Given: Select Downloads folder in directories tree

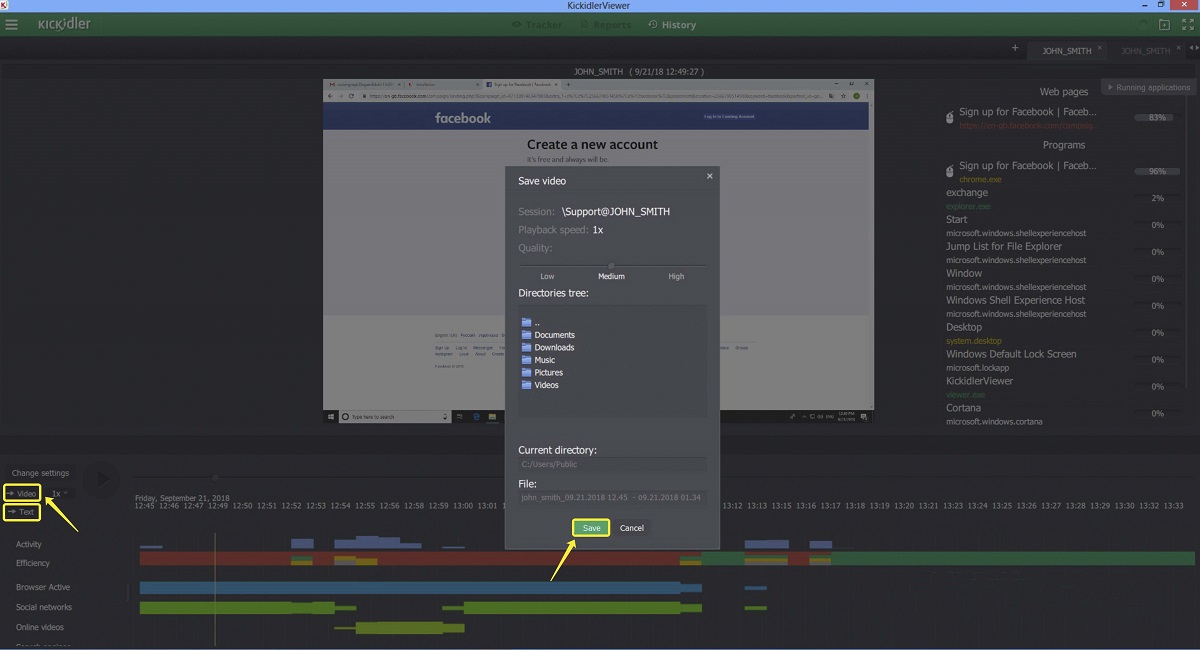Looking at the screenshot, I should click(x=548, y=347).
